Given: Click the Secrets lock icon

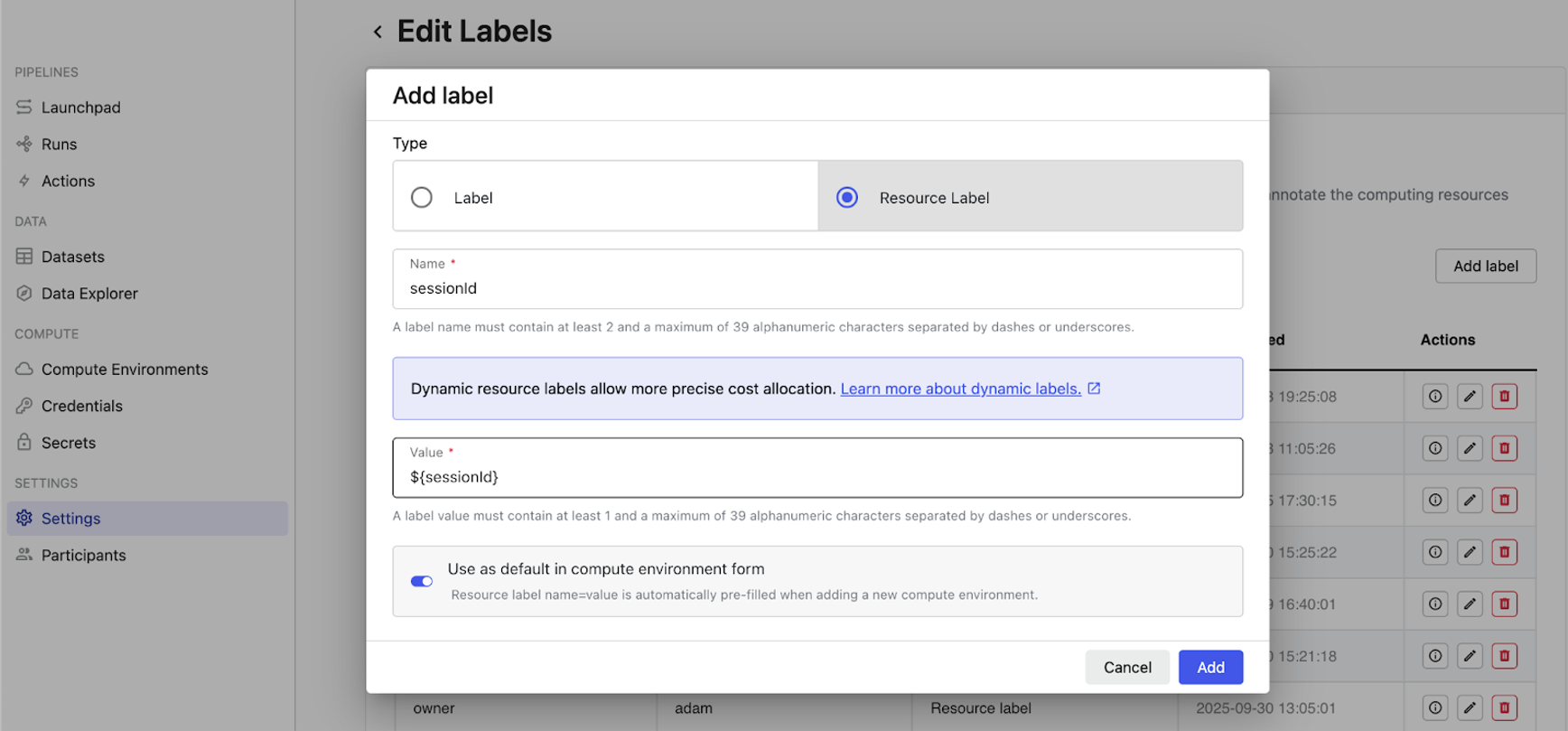Looking at the screenshot, I should click(24, 443).
